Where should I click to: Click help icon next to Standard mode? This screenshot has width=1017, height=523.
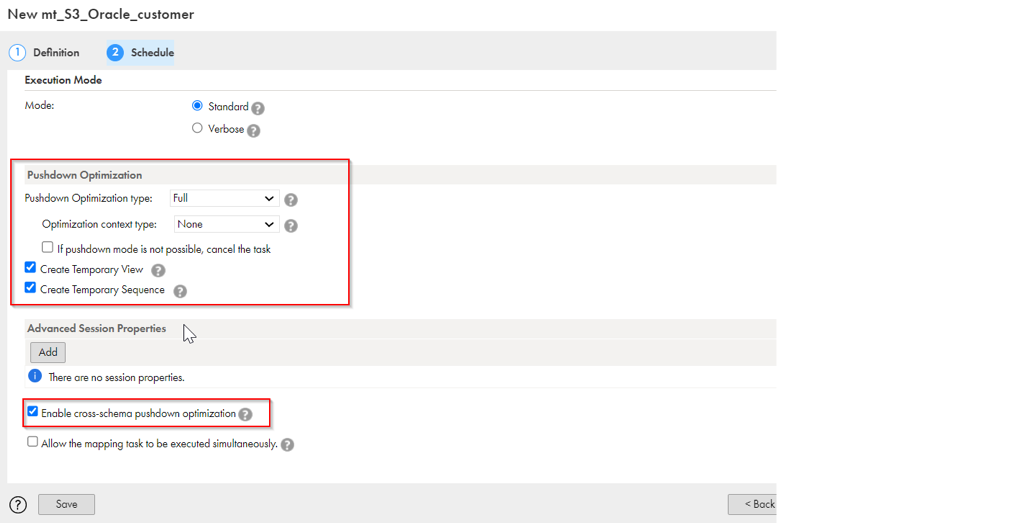tap(258, 108)
